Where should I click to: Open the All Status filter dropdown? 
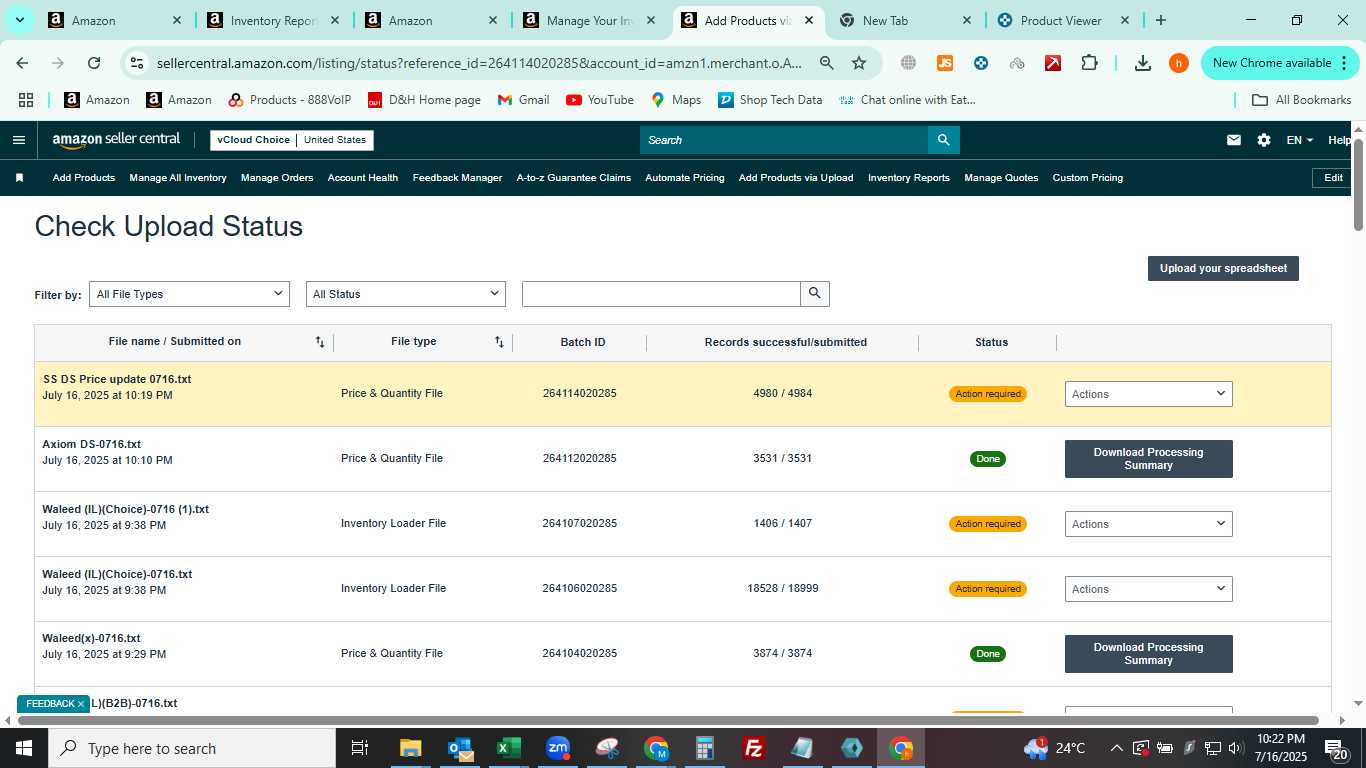click(406, 294)
